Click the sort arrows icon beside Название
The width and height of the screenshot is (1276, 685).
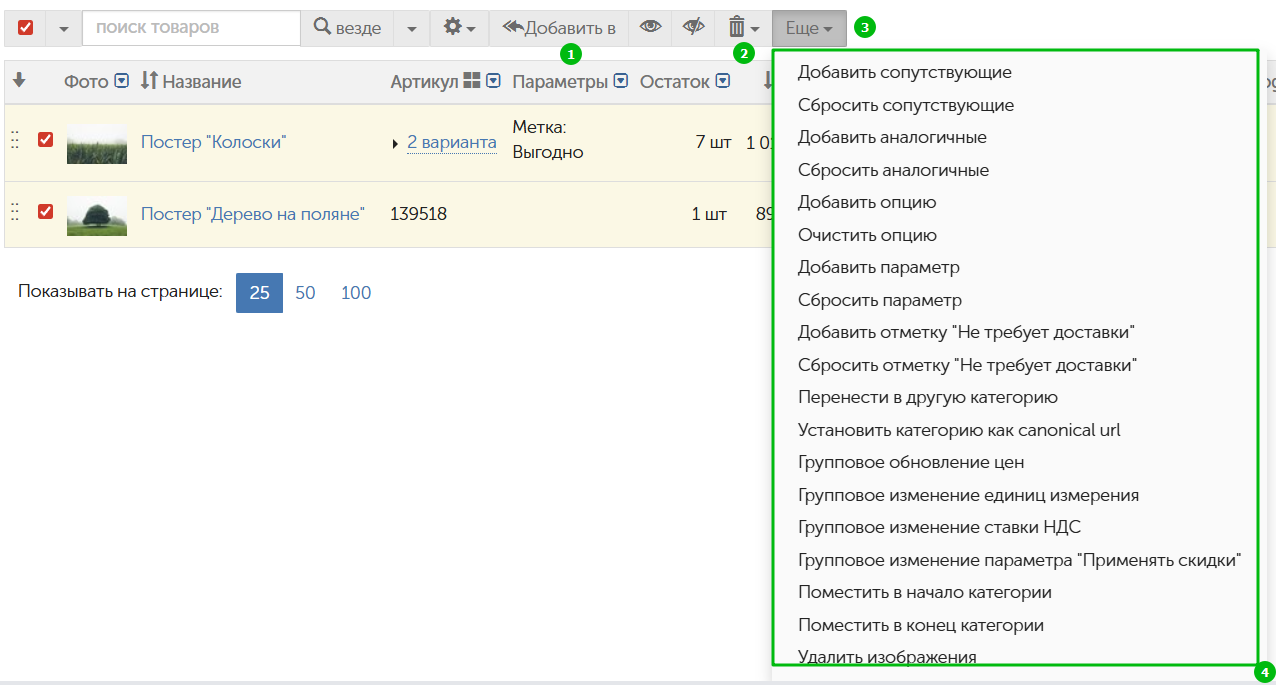149,81
